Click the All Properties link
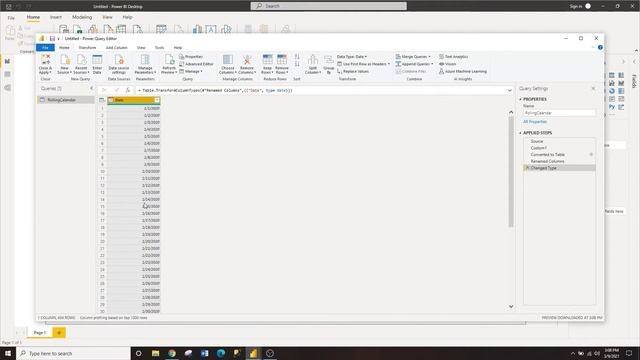The image size is (640, 360). [535, 122]
